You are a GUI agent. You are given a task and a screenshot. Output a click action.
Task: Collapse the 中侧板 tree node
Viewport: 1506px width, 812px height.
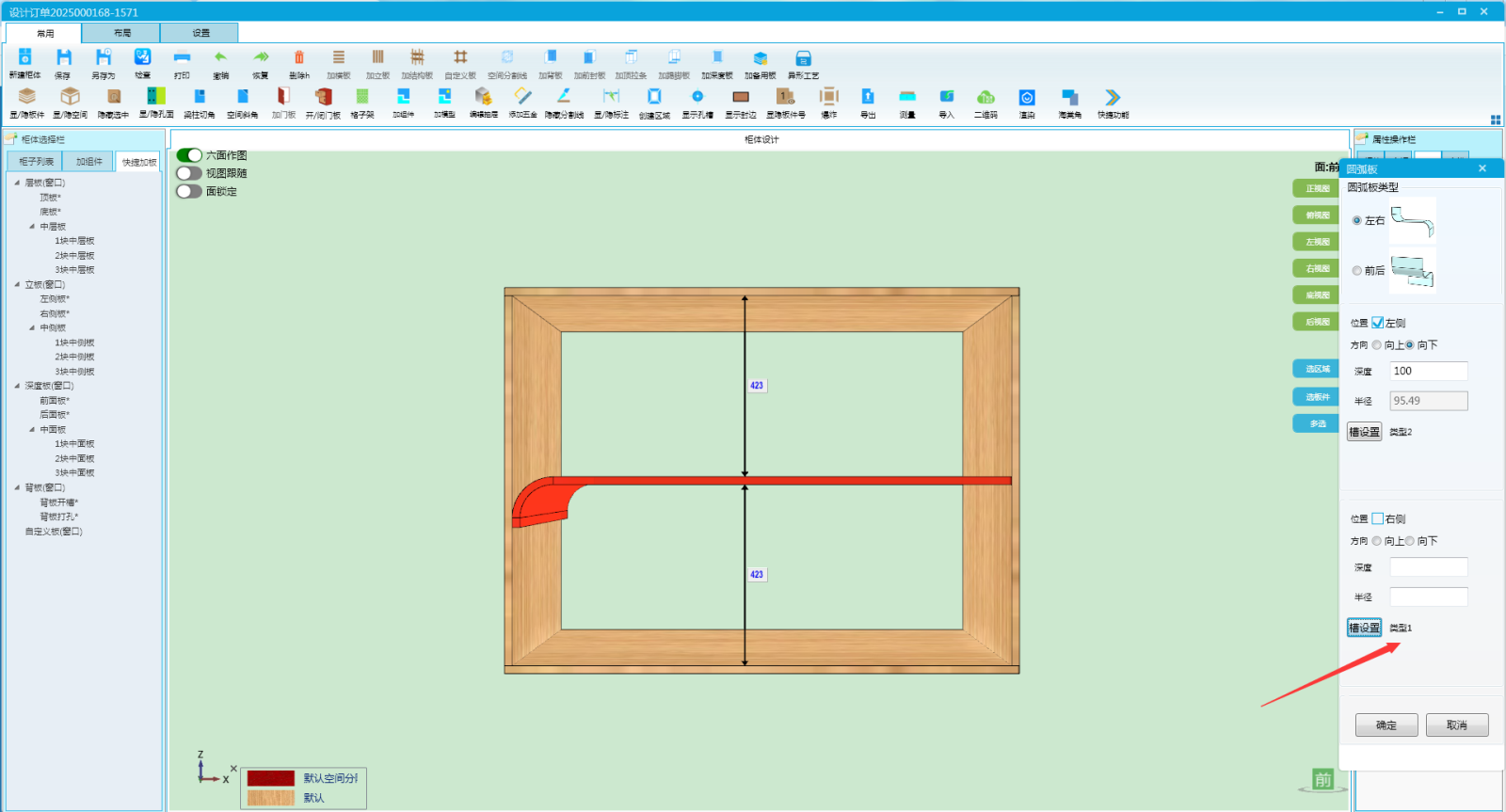point(32,327)
